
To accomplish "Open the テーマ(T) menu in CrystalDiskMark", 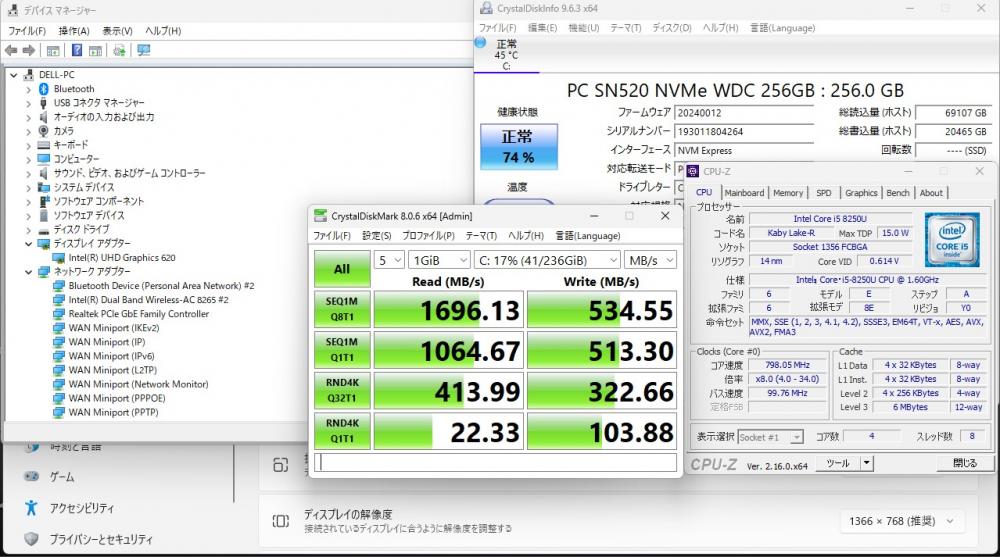I will pos(481,236).
